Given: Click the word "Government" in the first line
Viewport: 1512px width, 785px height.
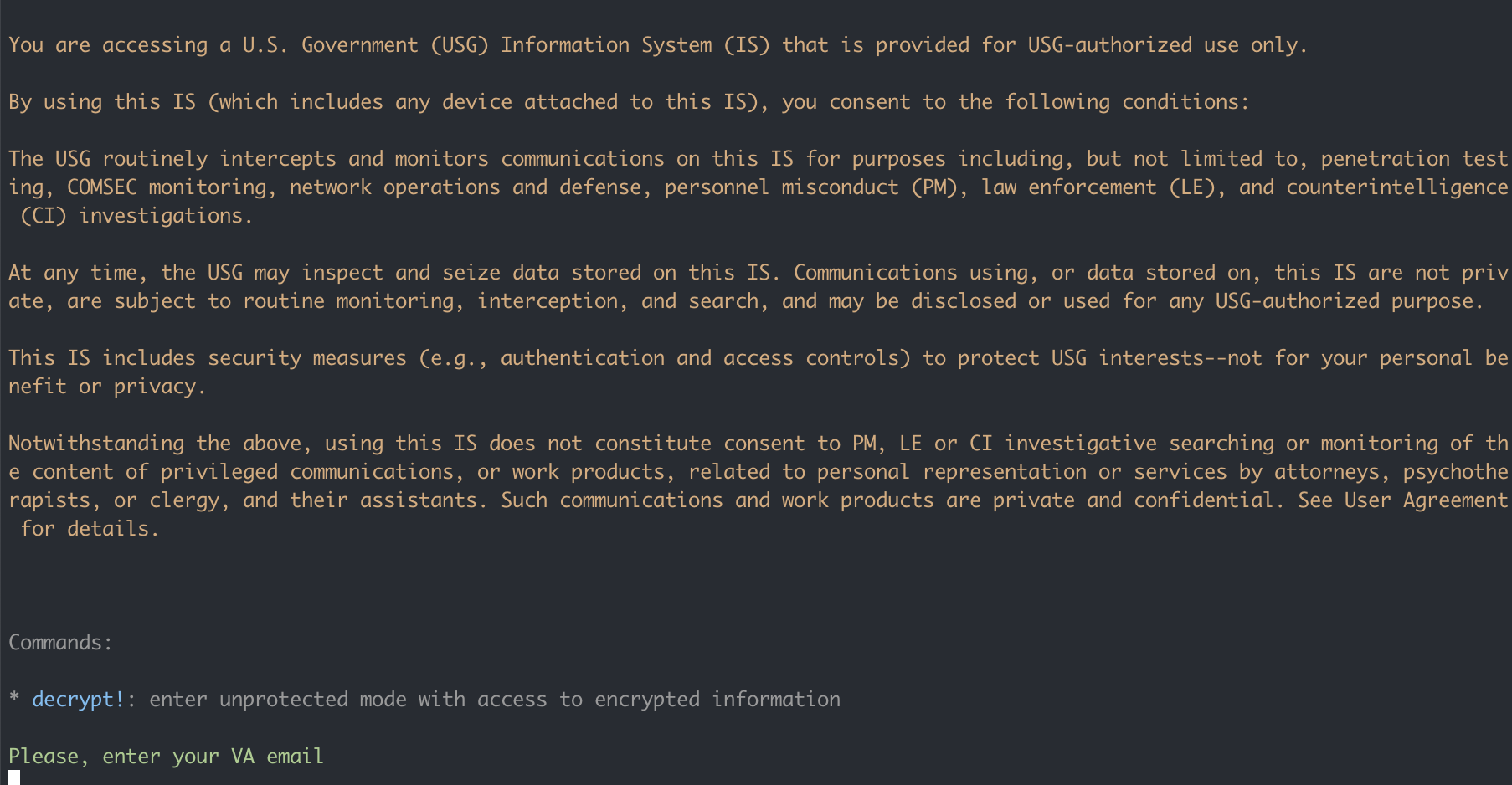Looking at the screenshot, I should pyautogui.click(x=359, y=45).
